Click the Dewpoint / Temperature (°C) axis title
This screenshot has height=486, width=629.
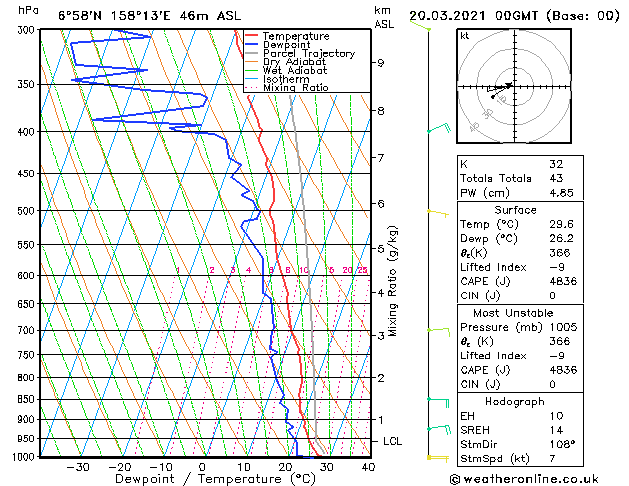pos(215,479)
